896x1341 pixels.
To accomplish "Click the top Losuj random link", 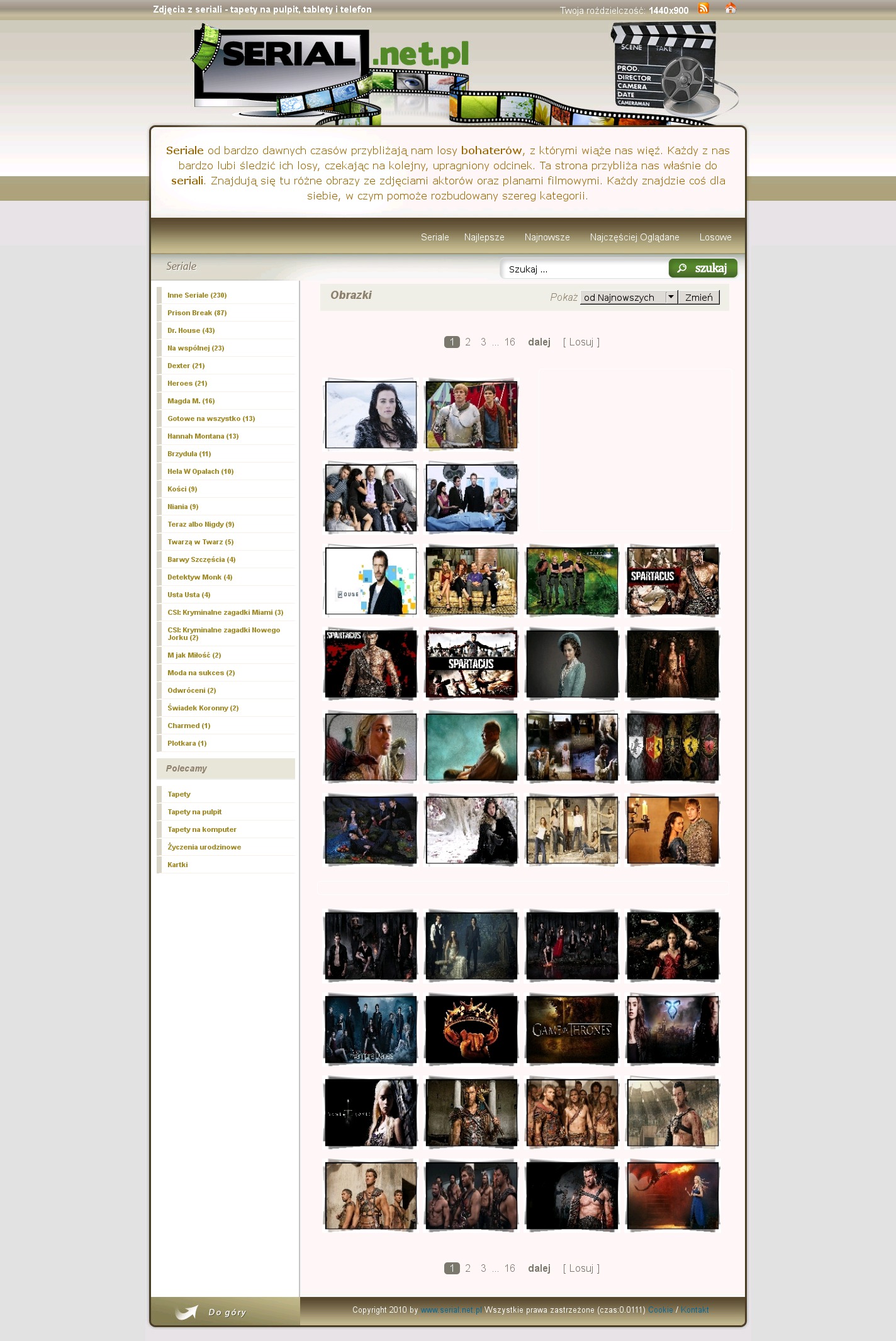I will (x=581, y=342).
